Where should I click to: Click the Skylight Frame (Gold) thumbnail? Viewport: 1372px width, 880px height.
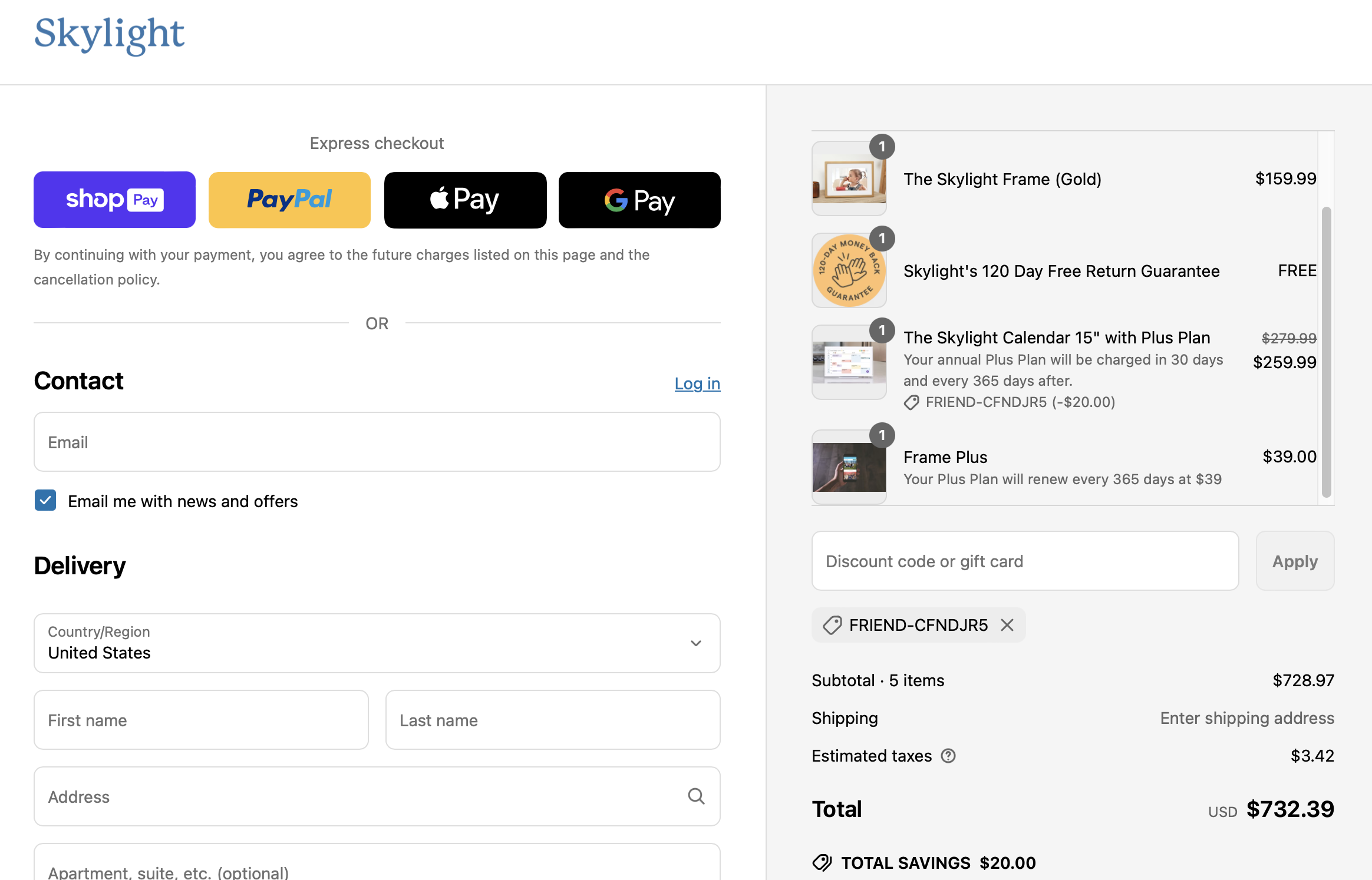(x=849, y=178)
